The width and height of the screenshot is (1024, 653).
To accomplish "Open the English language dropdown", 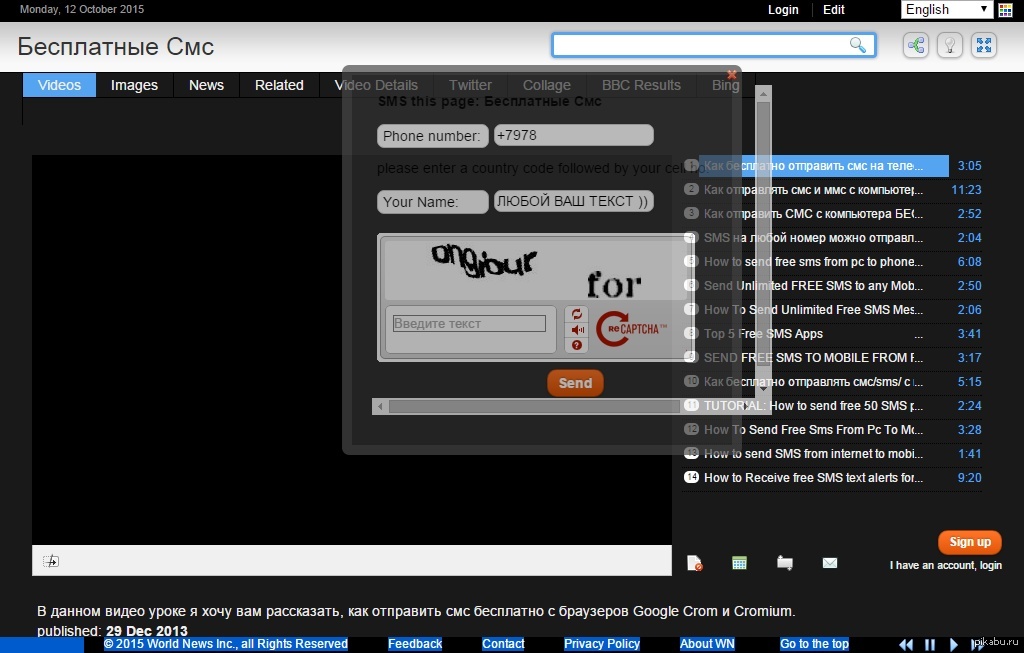I will pos(946,9).
